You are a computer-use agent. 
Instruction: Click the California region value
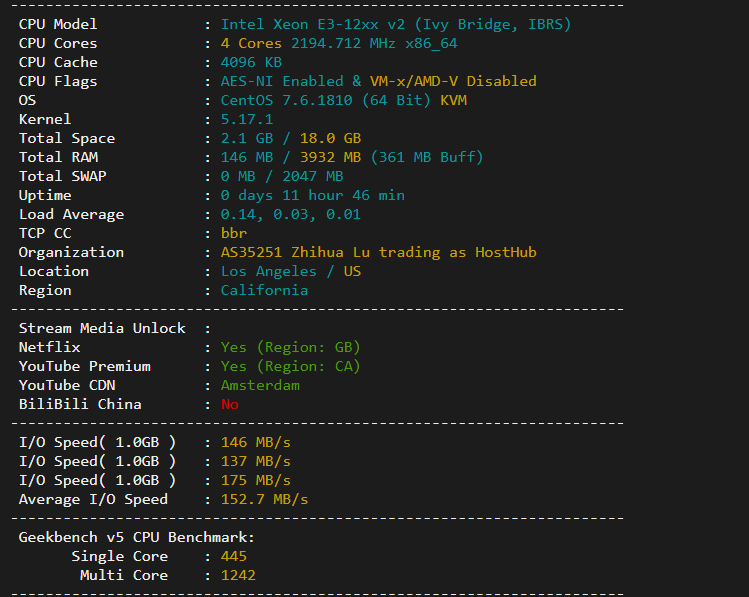[264, 290]
